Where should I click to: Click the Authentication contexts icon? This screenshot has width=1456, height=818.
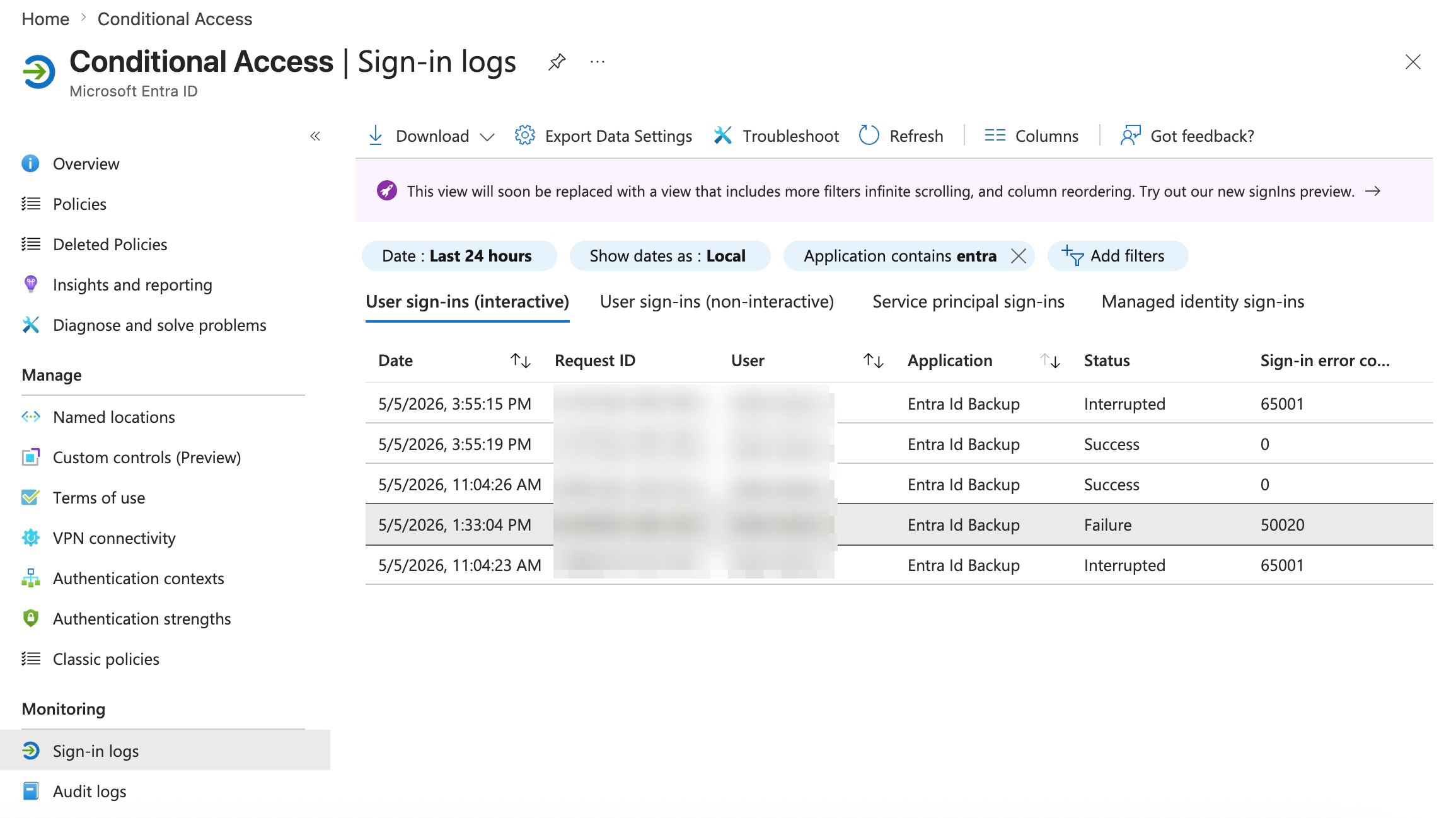pyautogui.click(x=30, y=578)
